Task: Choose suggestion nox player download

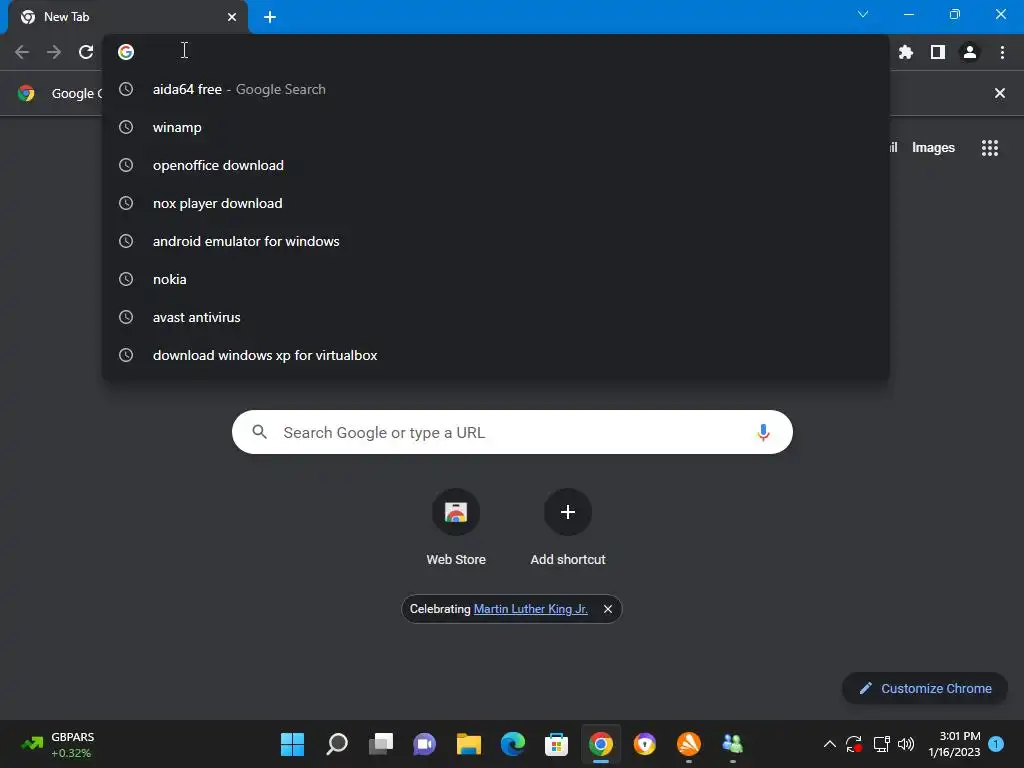Action: (496, 203)
